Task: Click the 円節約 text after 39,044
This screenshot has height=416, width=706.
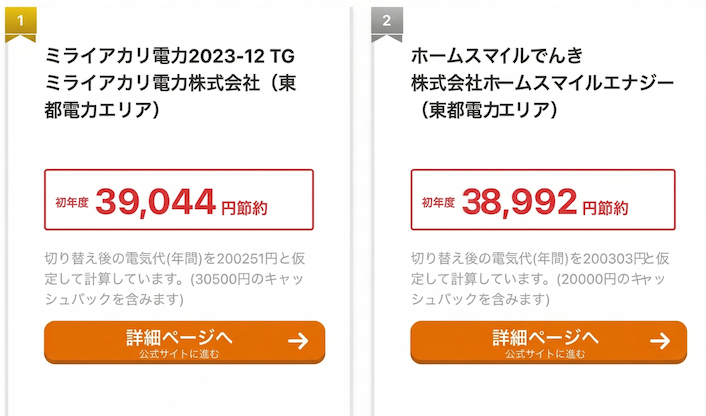Action: 244,208
